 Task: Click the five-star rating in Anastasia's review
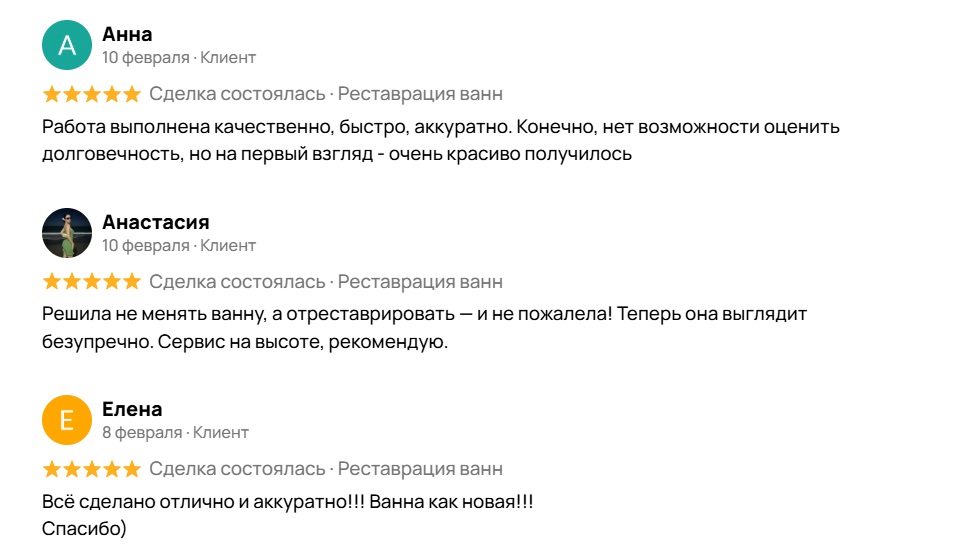pyautogui.click(x=92, y=282)
